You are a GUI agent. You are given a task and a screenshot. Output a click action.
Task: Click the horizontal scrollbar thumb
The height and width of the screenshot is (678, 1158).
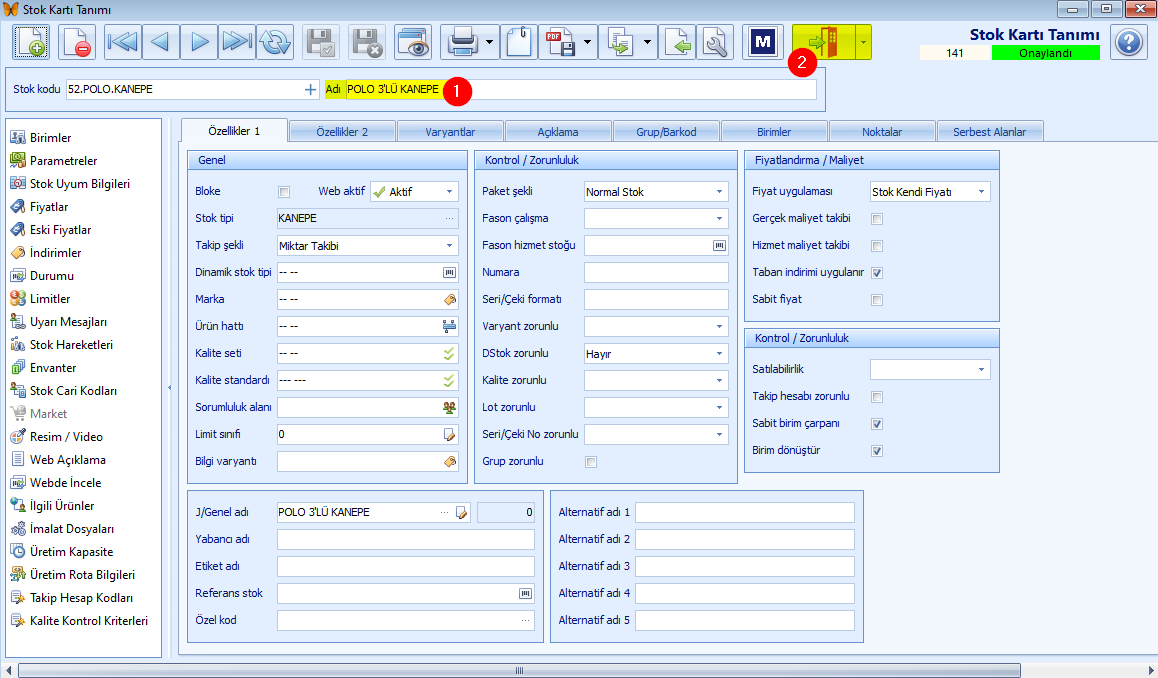pyautogui.click(x=519, y=671)
